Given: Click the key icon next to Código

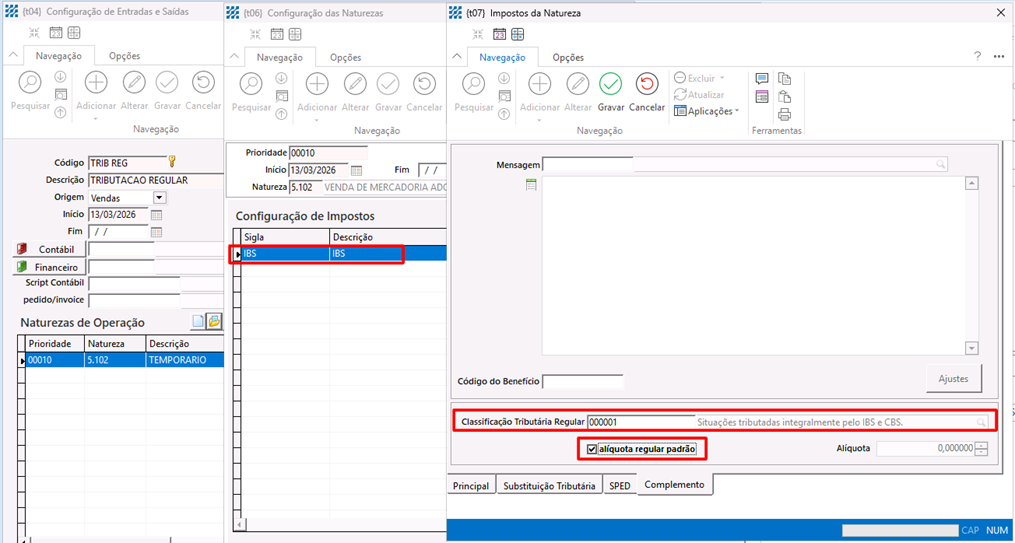Looking at the screenshot, I should click(172, 162).
